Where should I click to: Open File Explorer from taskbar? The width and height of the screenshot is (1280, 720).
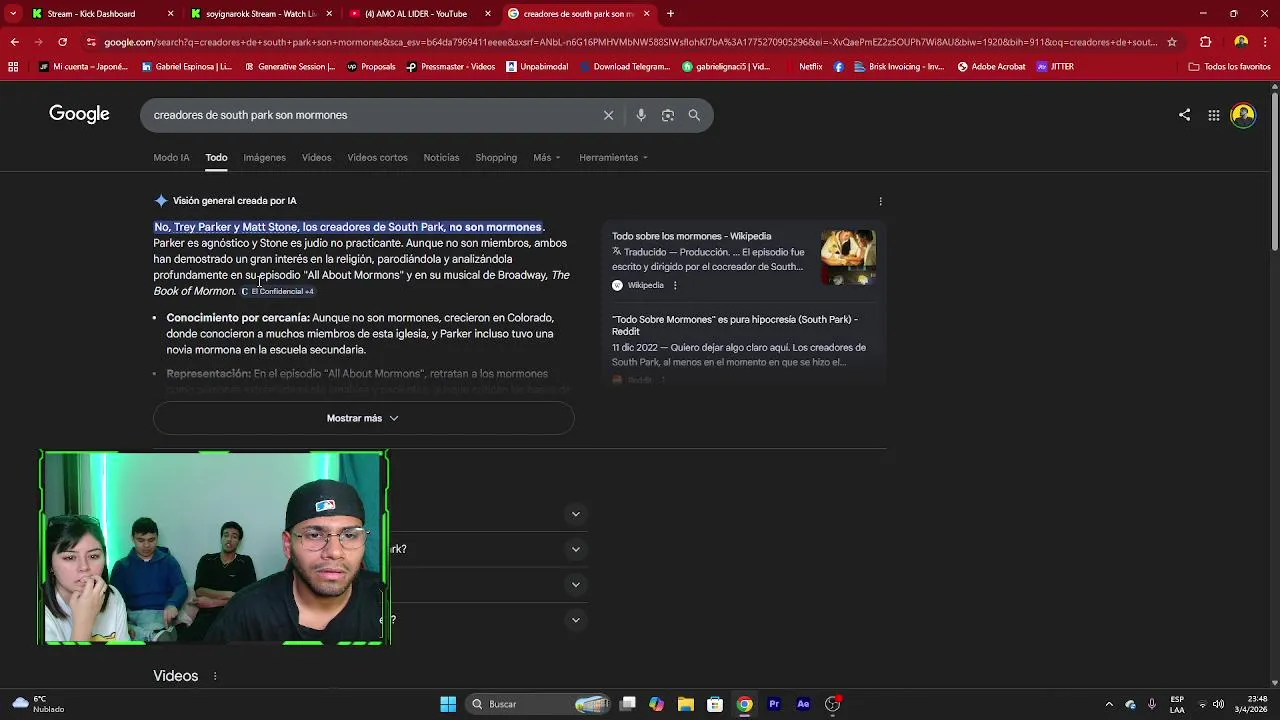tap(685, 704)
